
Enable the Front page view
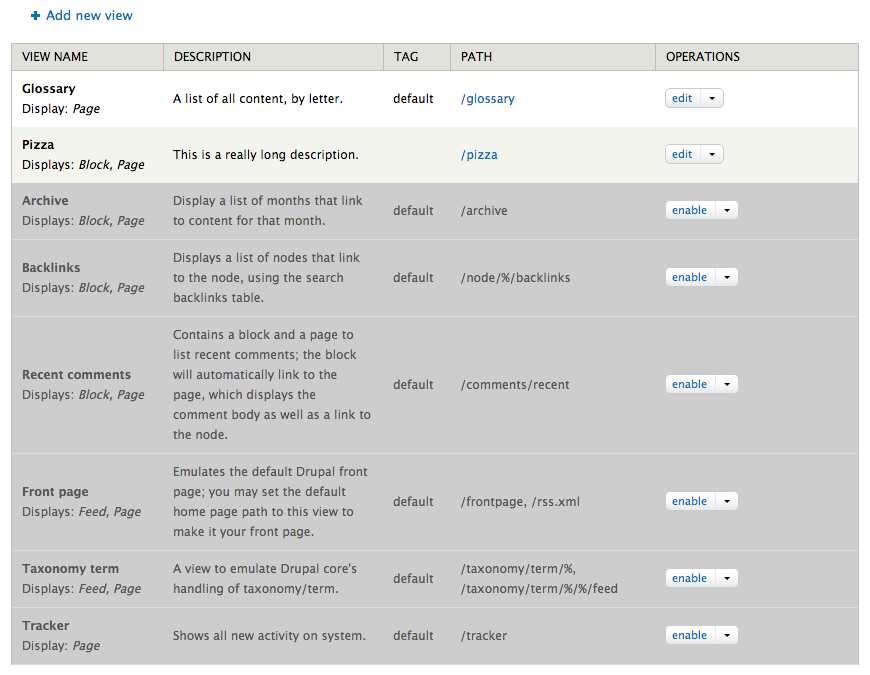pos(690,501)
